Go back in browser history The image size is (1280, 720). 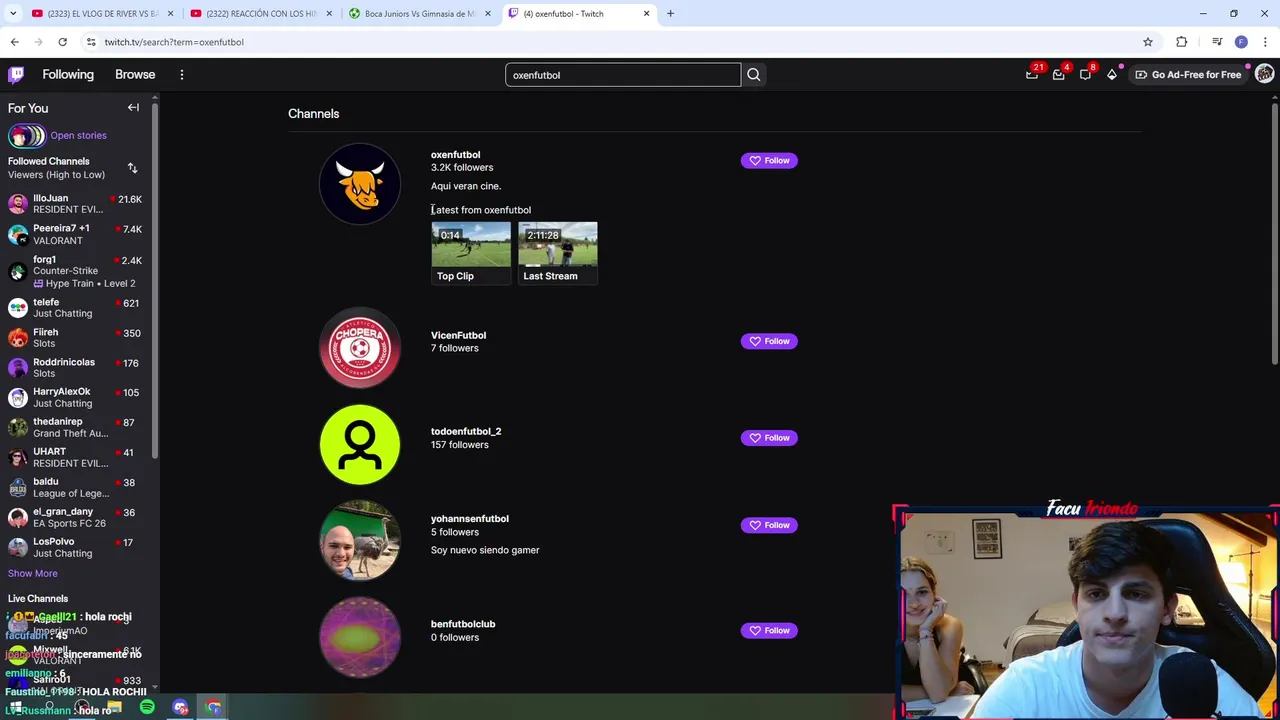coord(14,42)
